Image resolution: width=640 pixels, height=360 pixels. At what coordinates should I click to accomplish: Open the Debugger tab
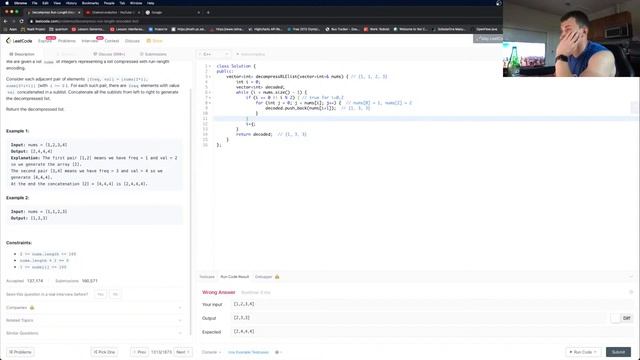click(263, 277)
